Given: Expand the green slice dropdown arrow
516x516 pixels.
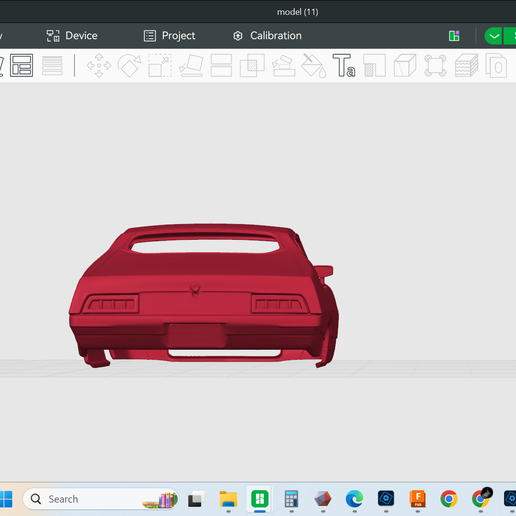Looking at the screenshot, I should coord(494,36).
